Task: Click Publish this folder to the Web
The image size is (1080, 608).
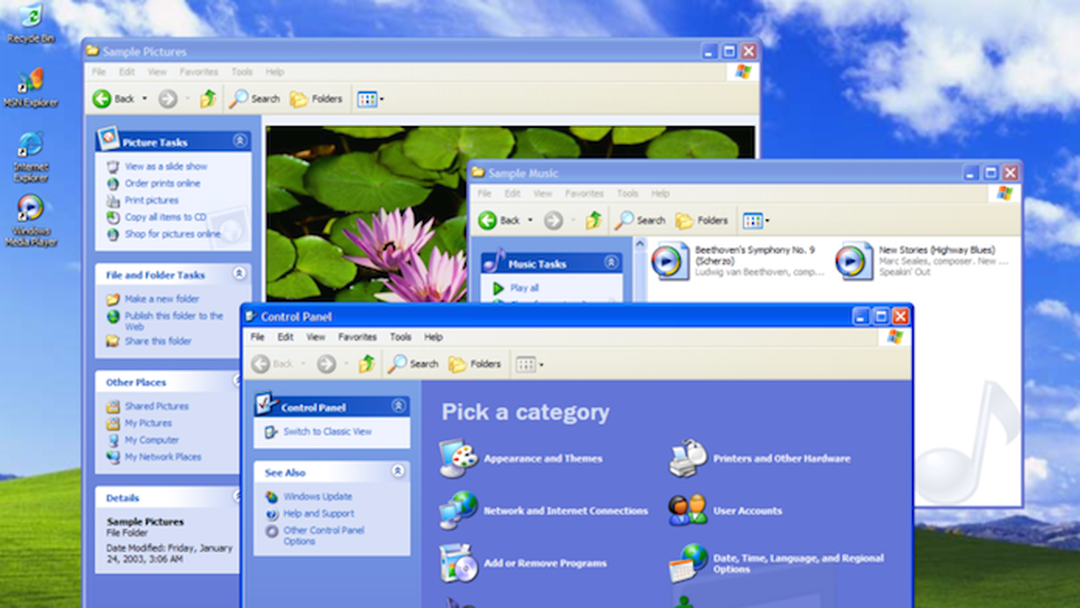Action: click(174, 321)
